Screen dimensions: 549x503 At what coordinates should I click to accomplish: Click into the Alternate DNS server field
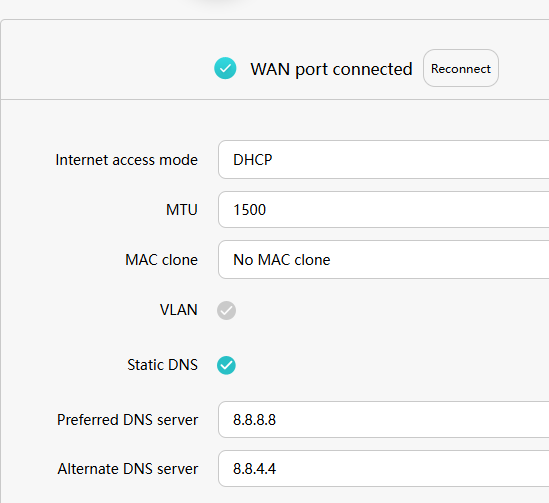(383, 468)
